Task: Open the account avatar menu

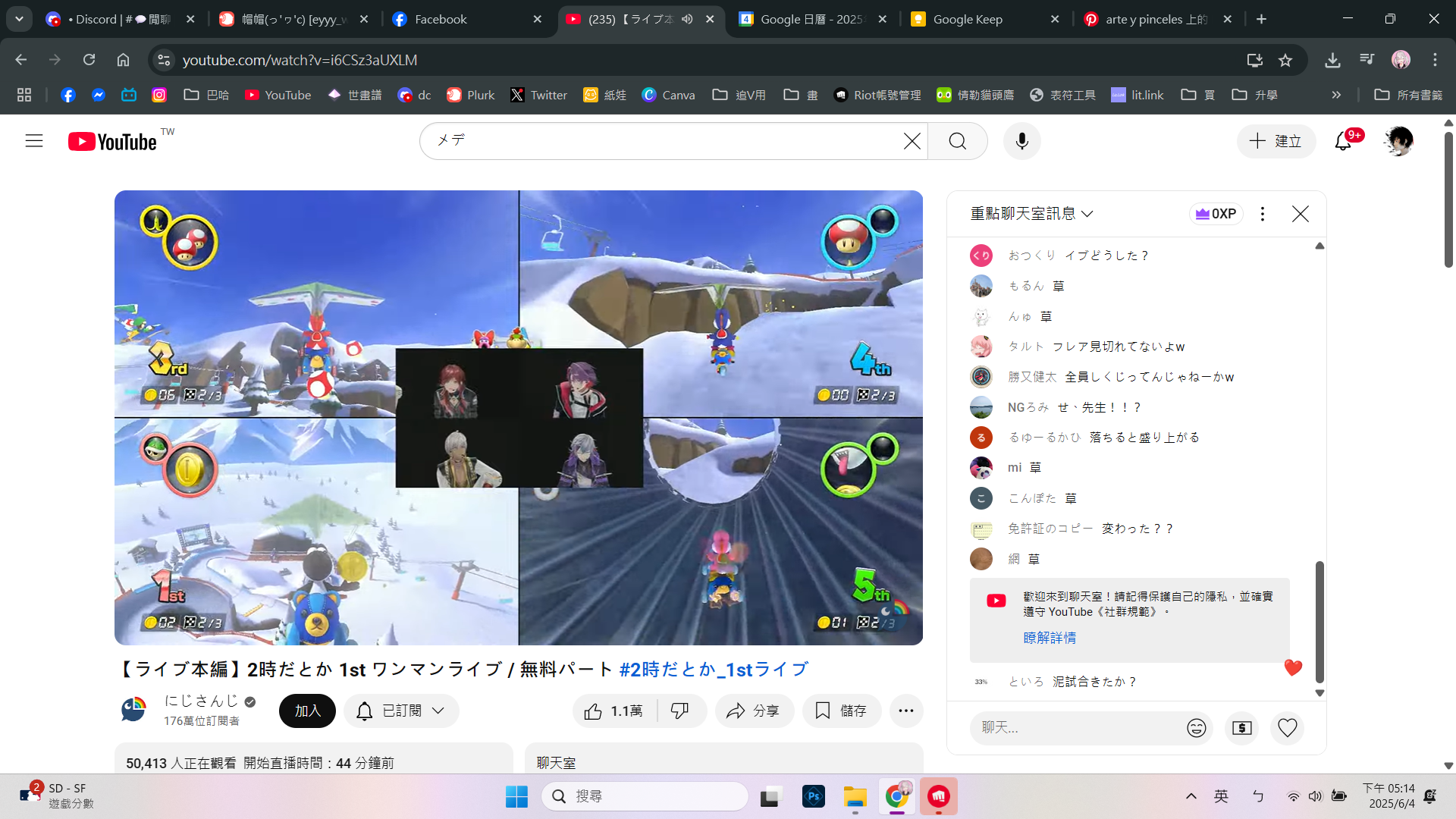Action: pyautogui.click(x=1398, y=141)
